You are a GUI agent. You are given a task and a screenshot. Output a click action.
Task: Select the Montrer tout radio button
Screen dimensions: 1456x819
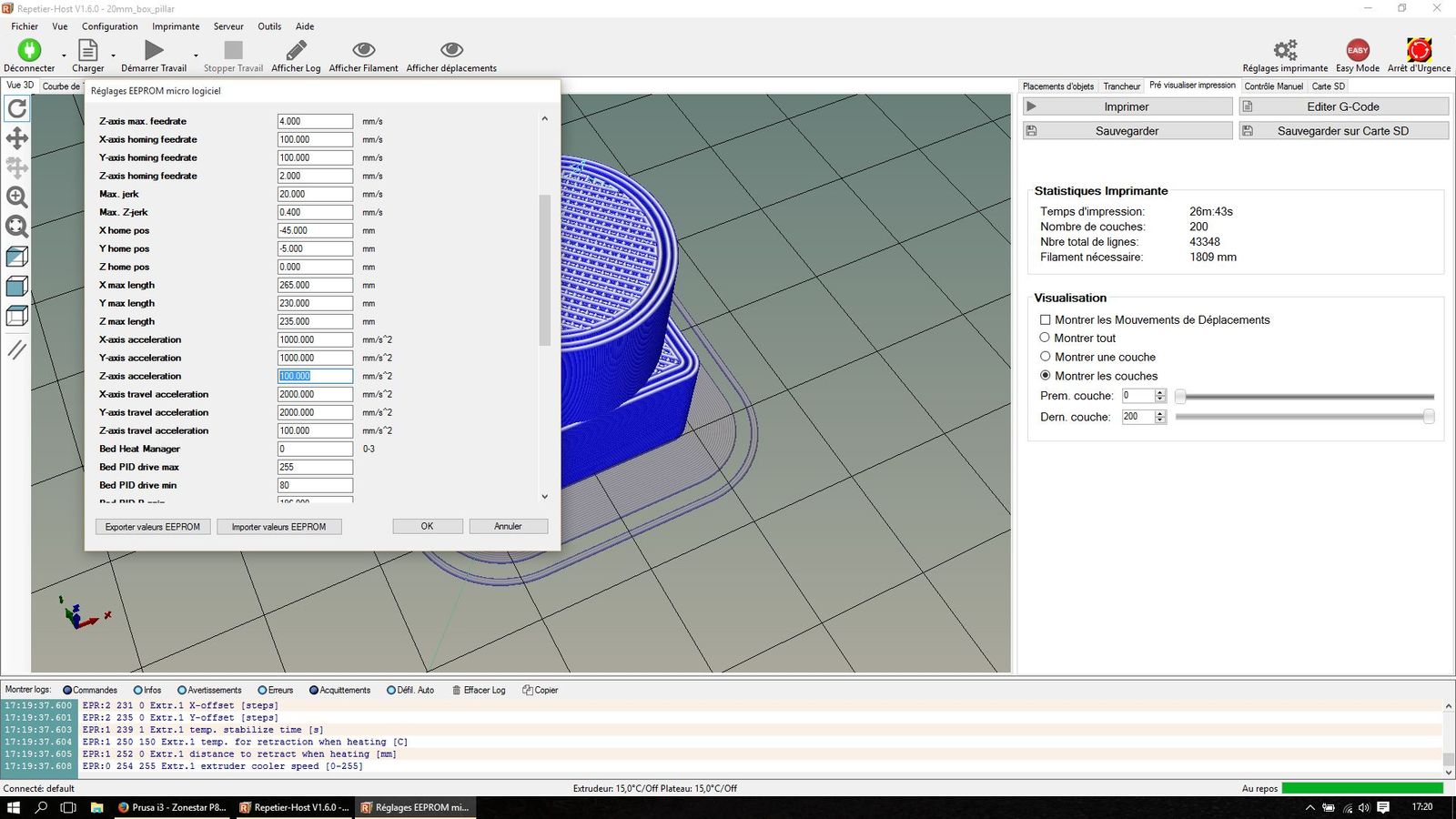(x=1046, y=338)
